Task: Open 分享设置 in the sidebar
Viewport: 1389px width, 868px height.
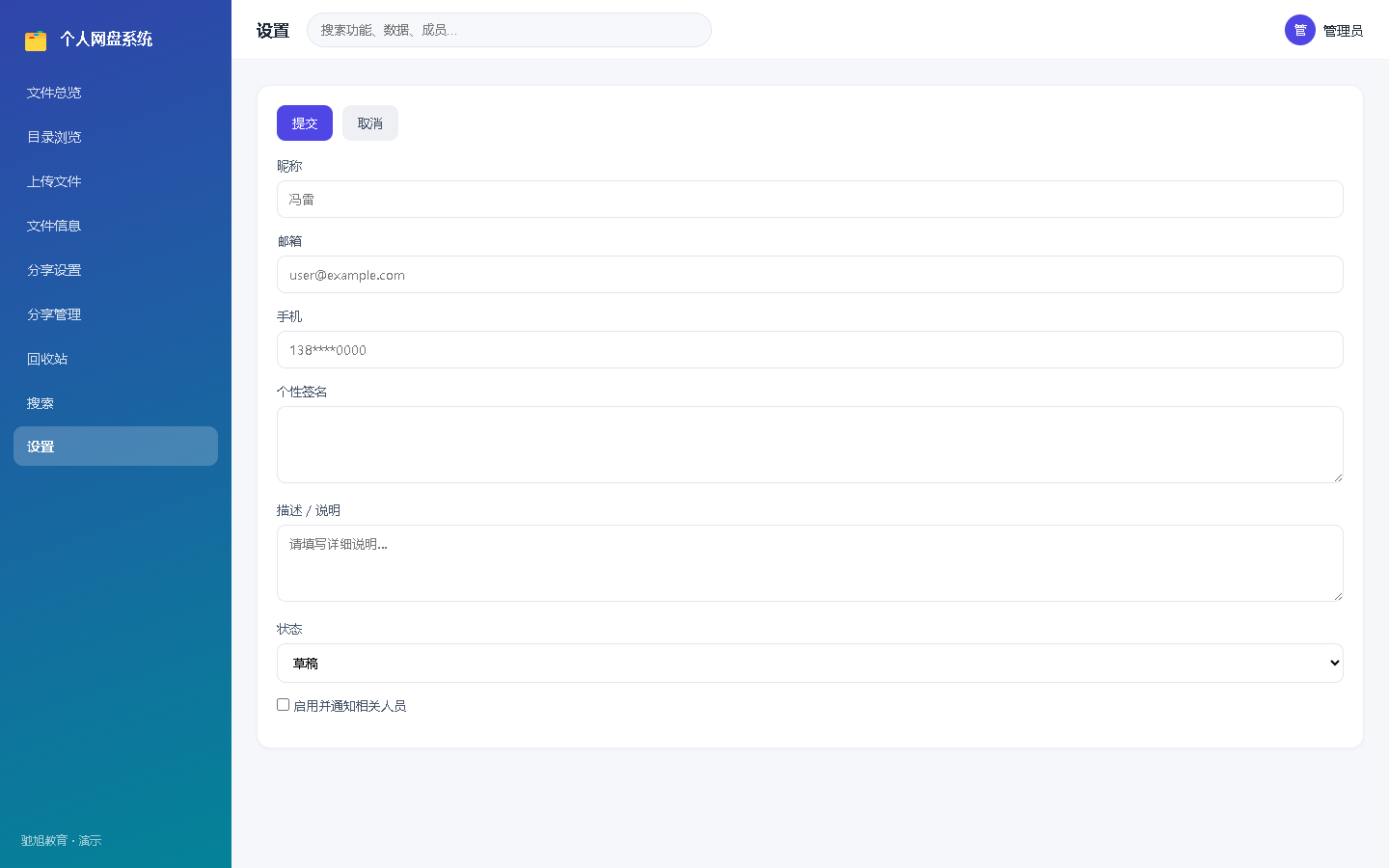Action: [x=116, y=270]
